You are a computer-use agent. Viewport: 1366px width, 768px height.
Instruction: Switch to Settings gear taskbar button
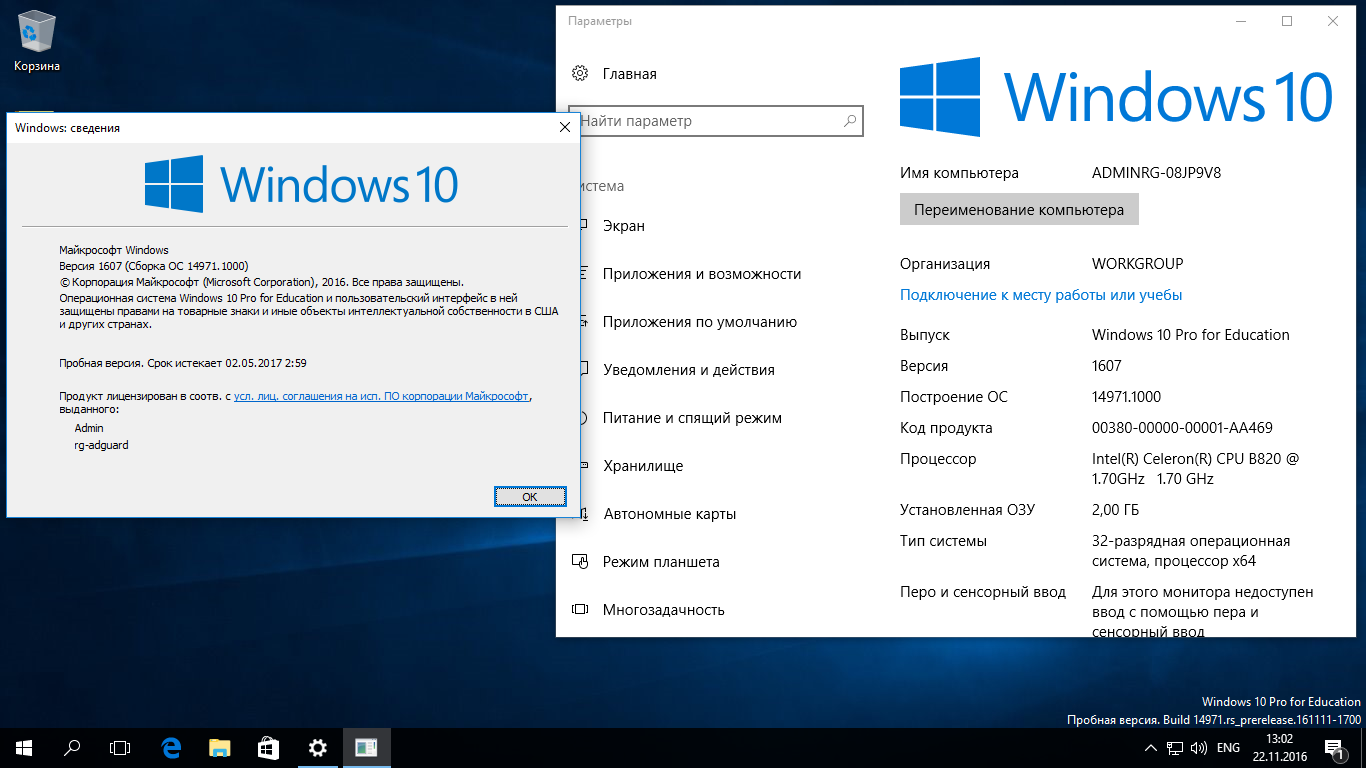(x=318, y=747)
